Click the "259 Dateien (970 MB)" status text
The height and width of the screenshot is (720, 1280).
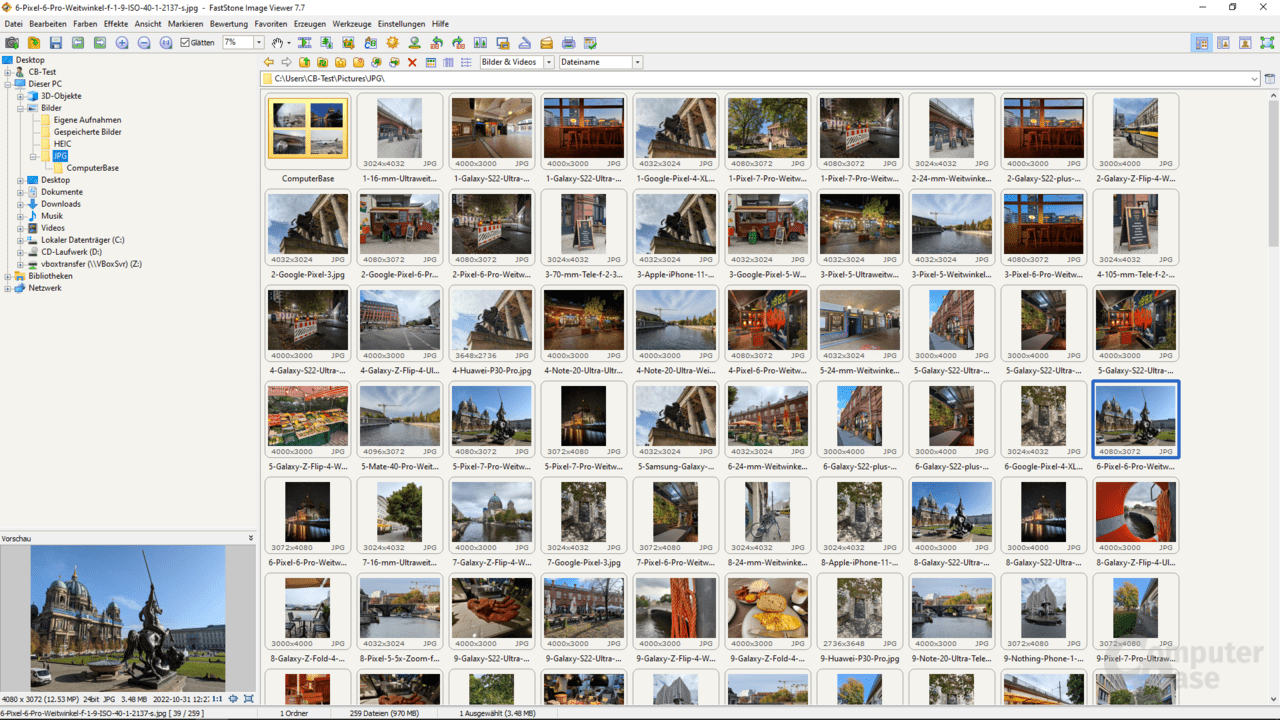coord(385,713)
